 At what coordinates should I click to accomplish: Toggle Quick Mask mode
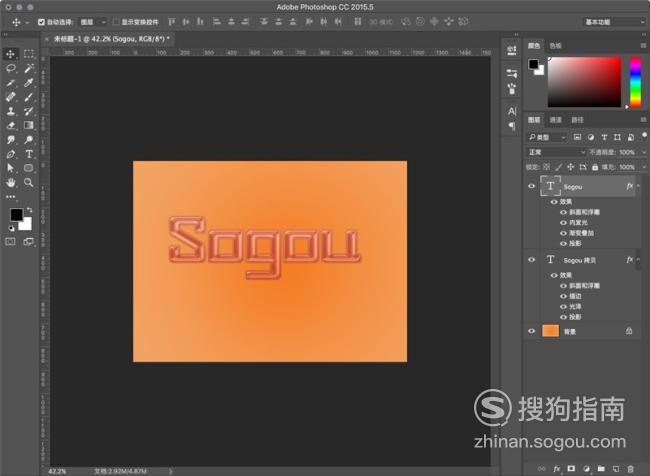[x=10, y=241]
